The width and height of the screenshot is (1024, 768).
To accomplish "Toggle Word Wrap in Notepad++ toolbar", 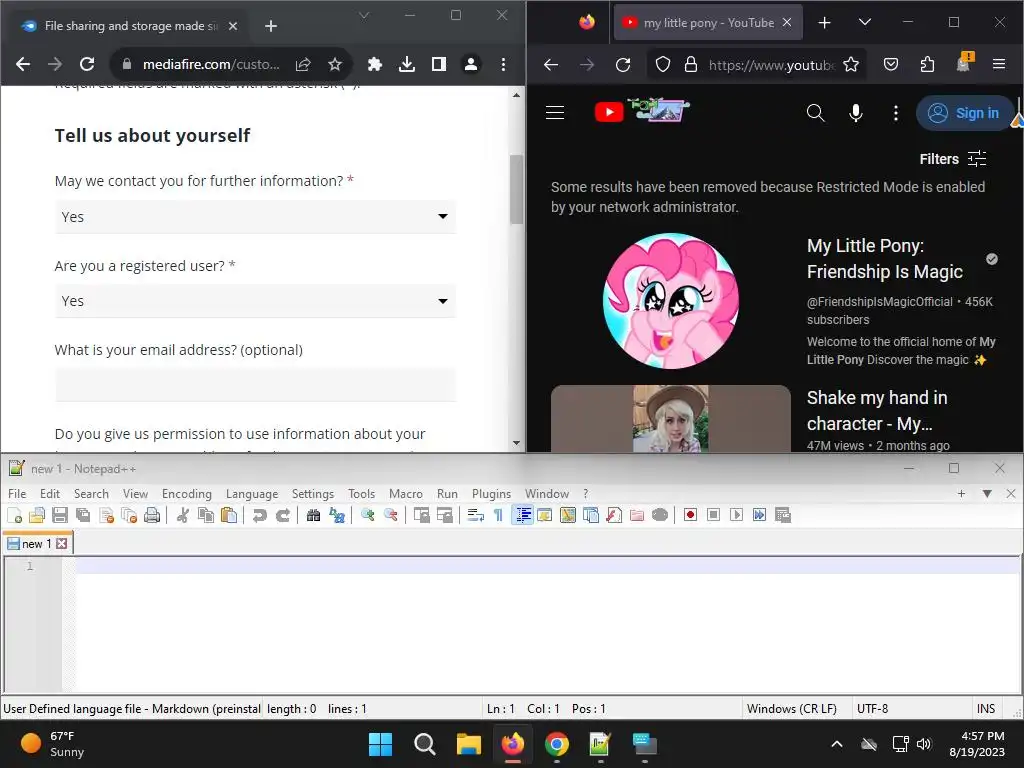I will (475, 515).
